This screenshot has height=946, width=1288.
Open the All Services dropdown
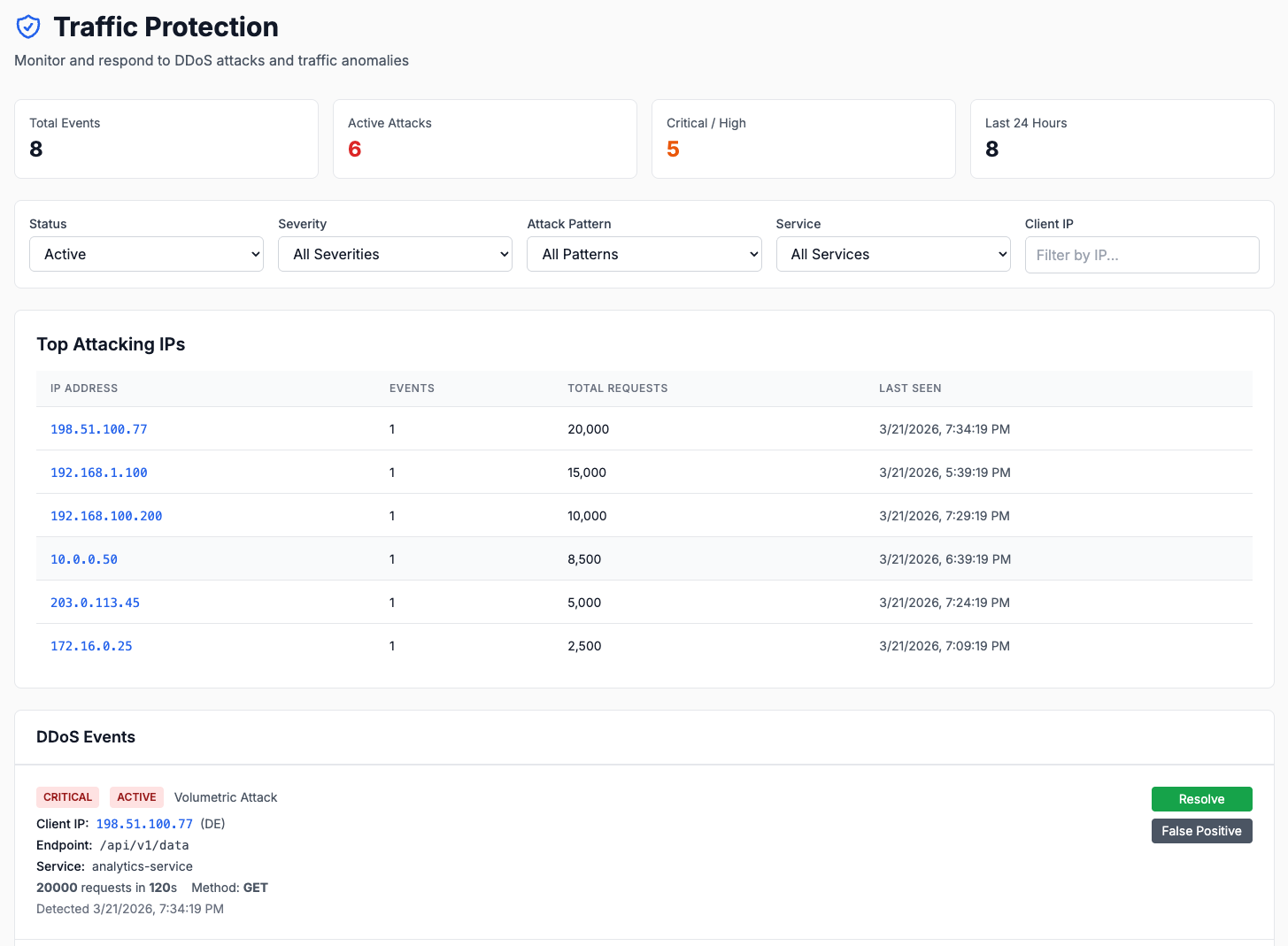tap(892, 254)
